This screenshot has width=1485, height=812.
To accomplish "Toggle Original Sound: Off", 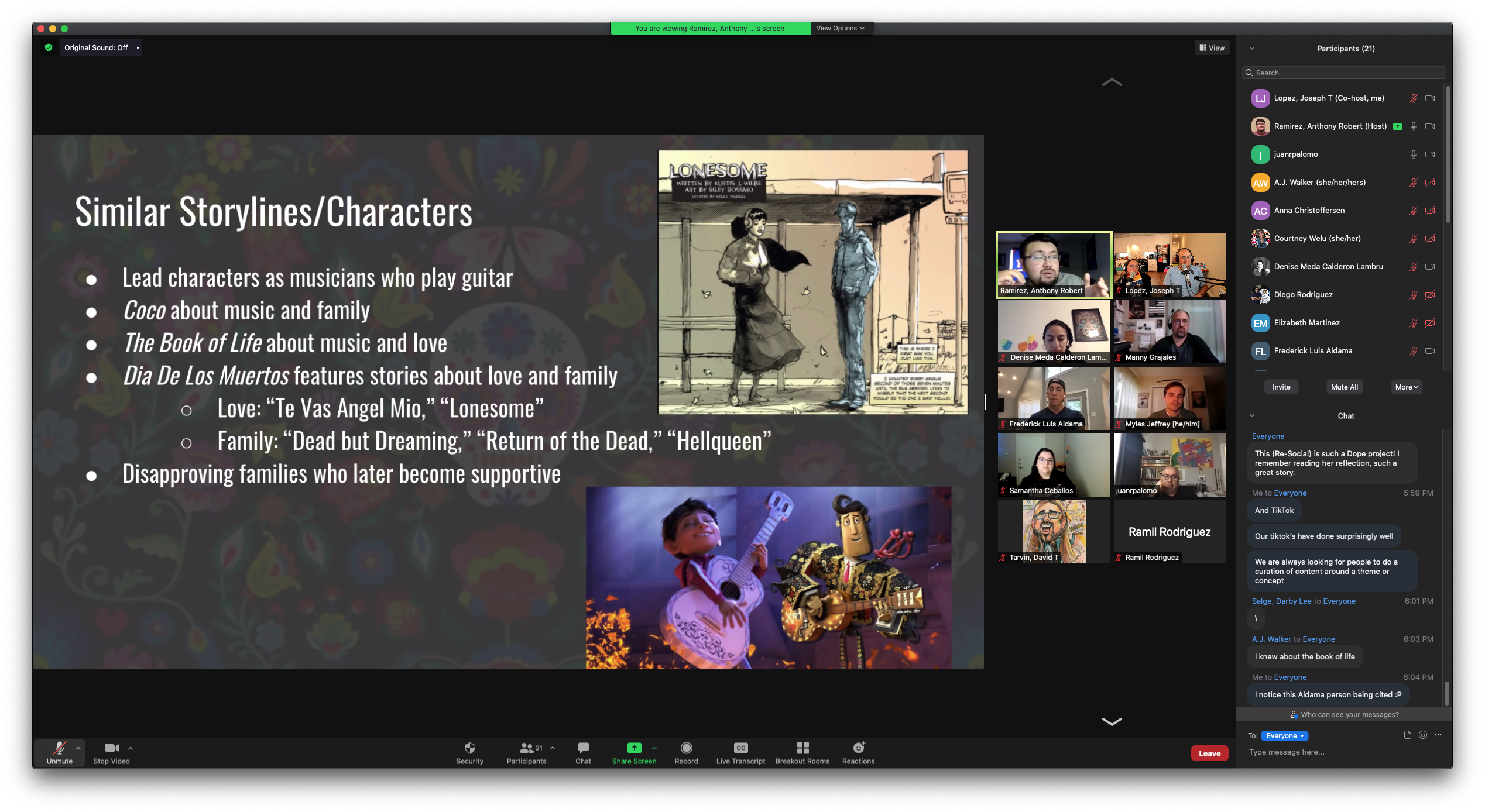I will click(95, 48).
